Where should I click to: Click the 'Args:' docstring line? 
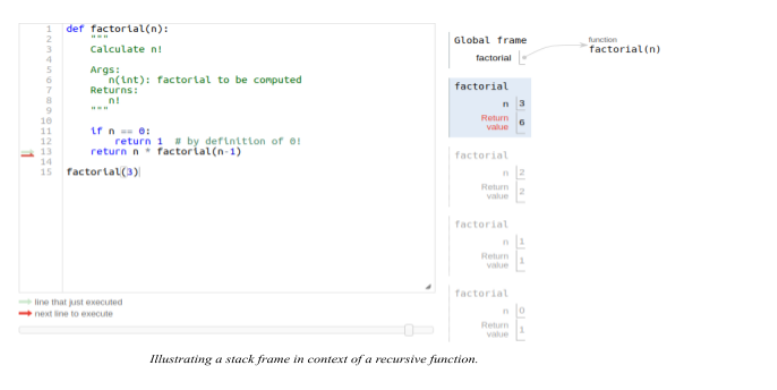[105, 69]
